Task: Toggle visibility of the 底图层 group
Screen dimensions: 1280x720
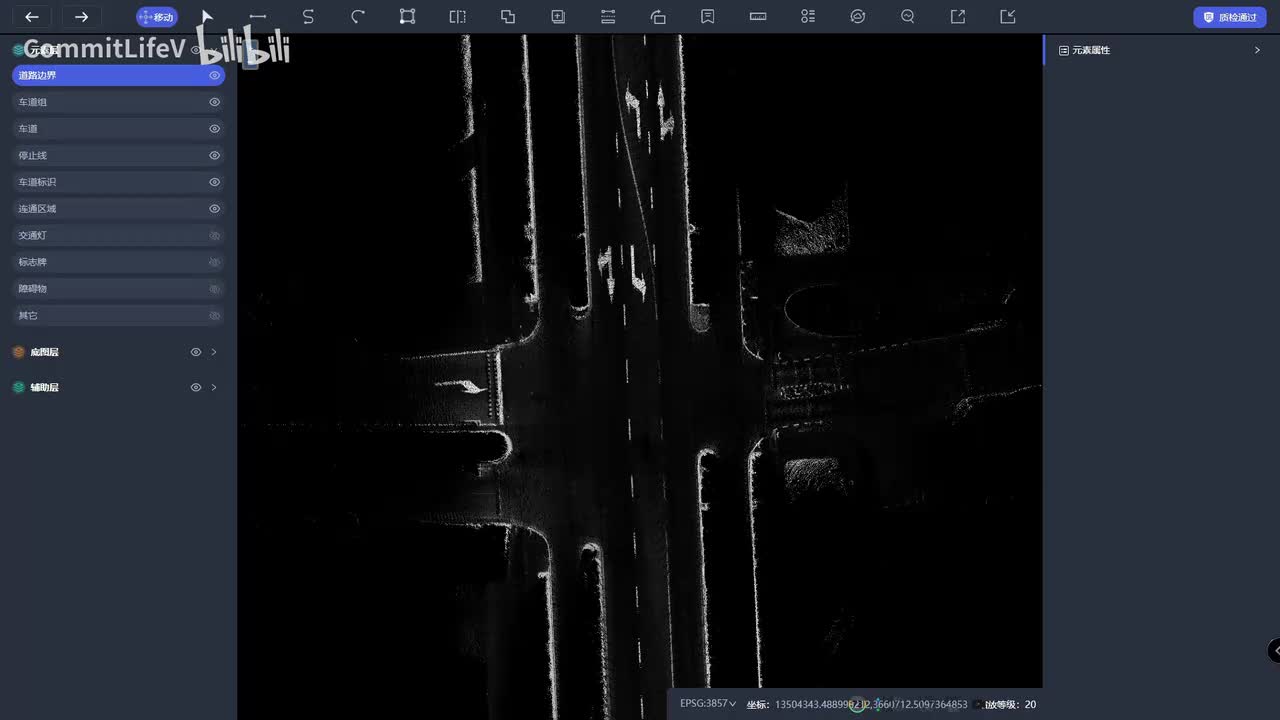Action: pyautogui.click(x=196, y=352)
